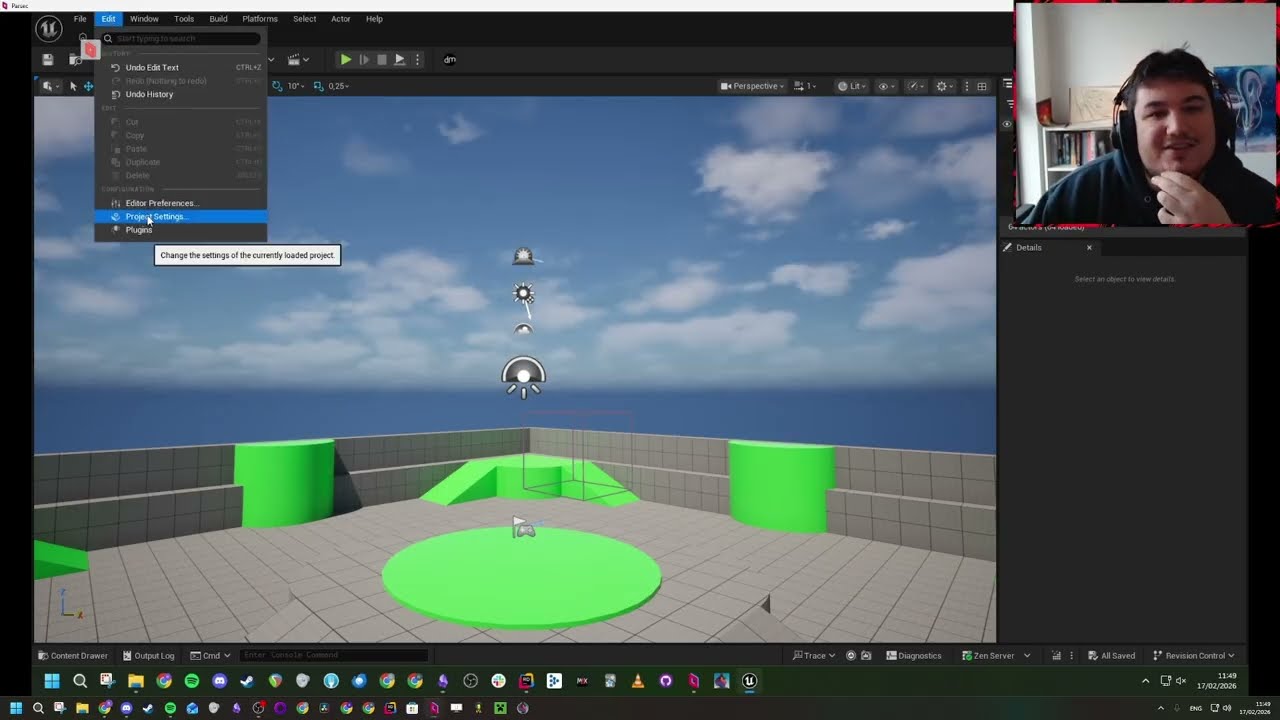This screenshot has width=1280, height=720.
Task: Open play mode options three-dot menu
Action: pos(418,60)
